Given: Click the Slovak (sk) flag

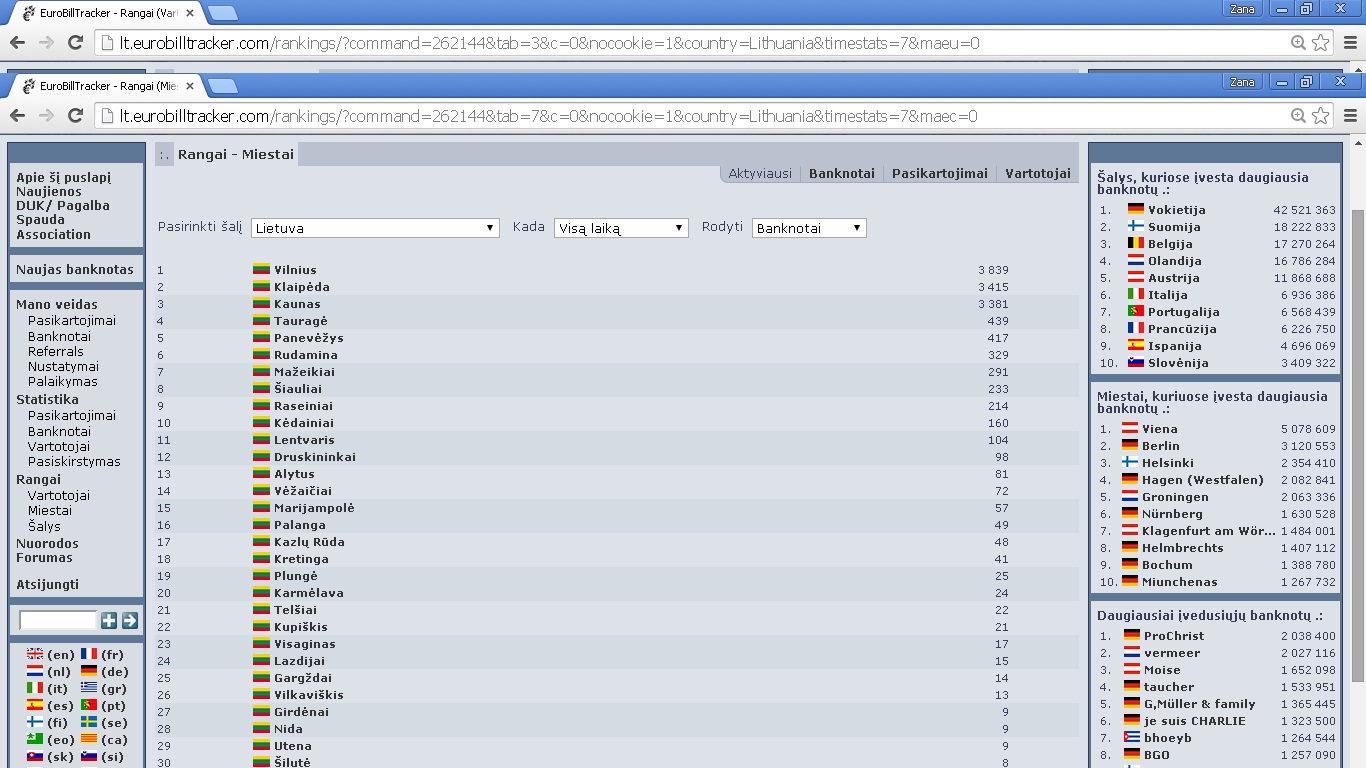Looking at the screenshot, I should [x=35, y=757].
